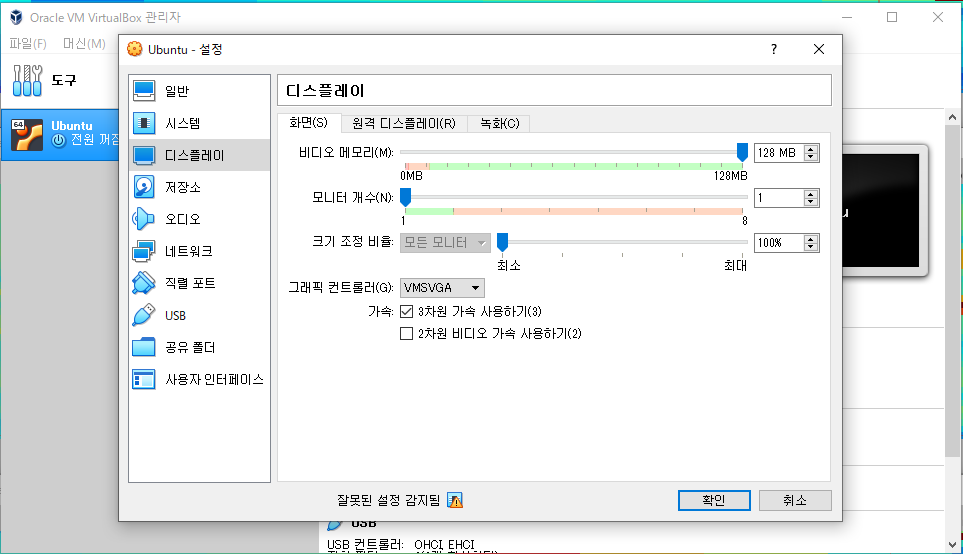Click the 도구 tools icon in VirtualBox manager
Image resolution: width=963 pixels, height=554 pixels.
pos(28,80)
